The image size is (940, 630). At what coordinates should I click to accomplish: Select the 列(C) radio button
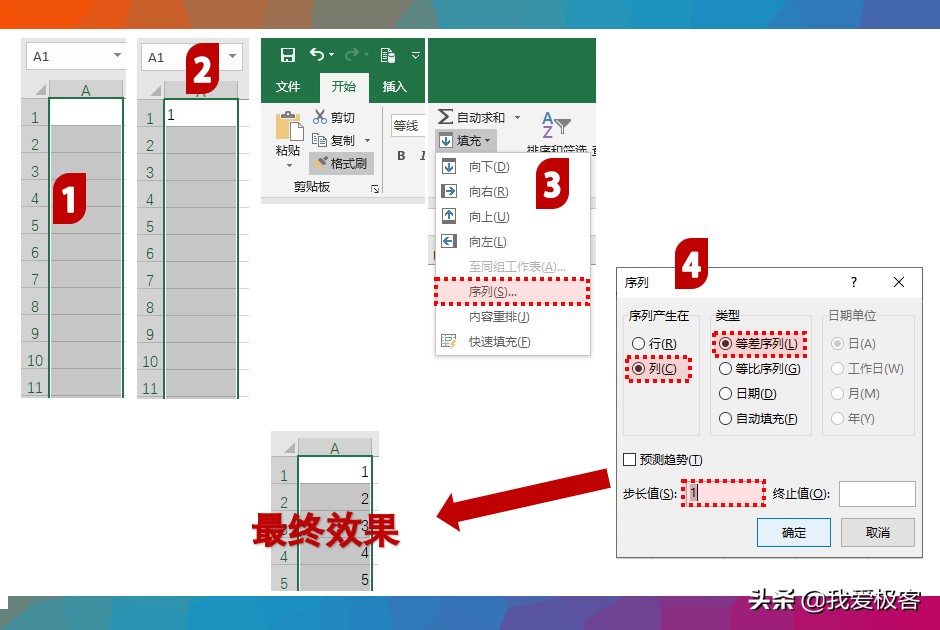pos(640,369)
